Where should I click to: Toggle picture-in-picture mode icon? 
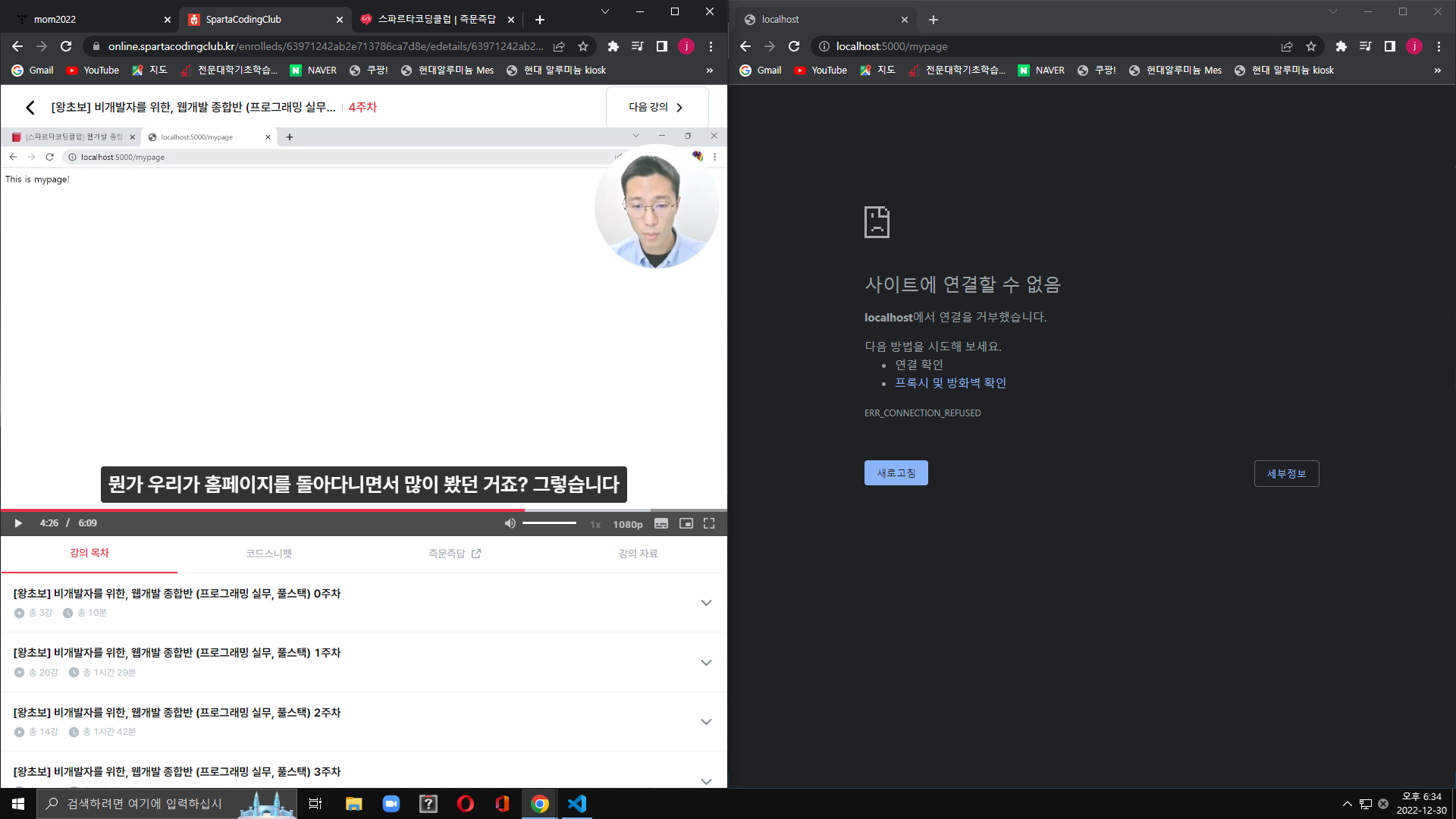686,523
